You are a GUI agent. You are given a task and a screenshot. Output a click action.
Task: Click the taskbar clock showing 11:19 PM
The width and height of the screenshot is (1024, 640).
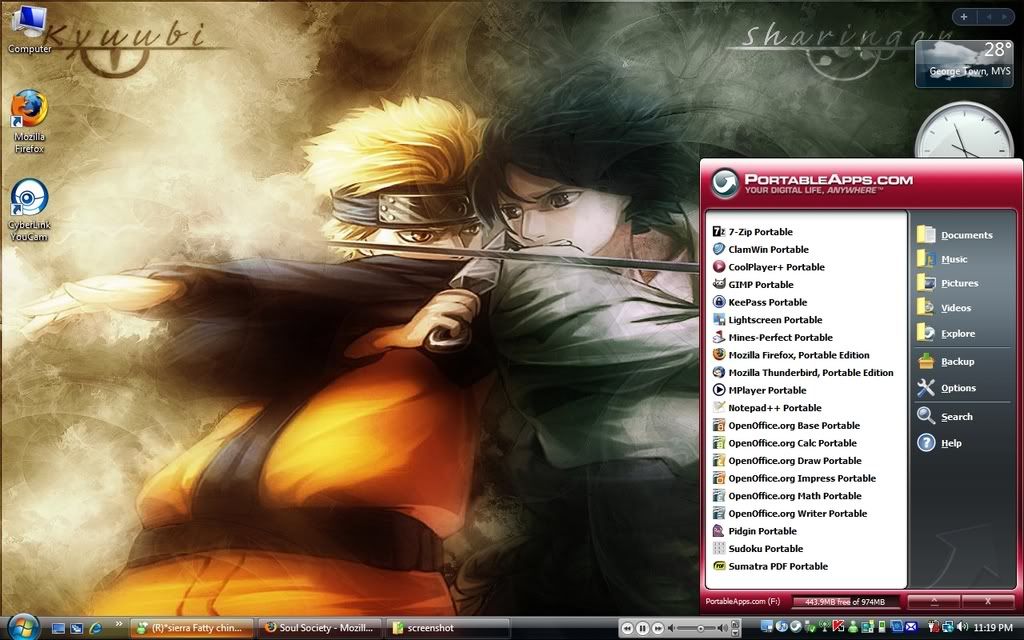[993, 628]
